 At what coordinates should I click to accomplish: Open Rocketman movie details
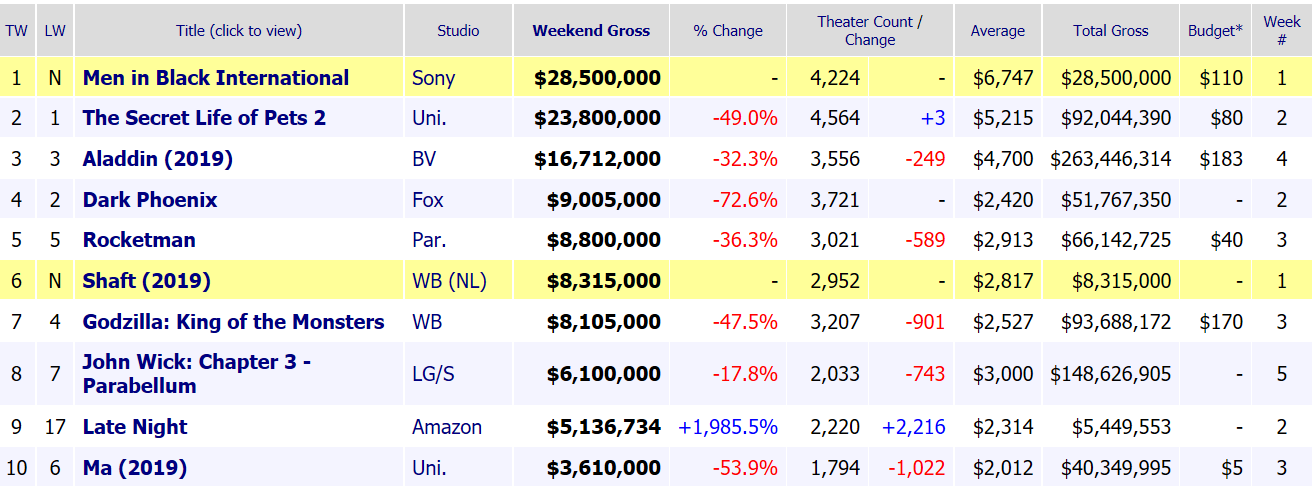[139, 240]
